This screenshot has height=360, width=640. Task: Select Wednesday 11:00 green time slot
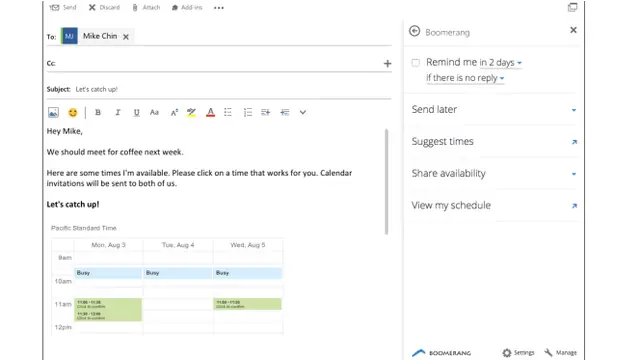[x=247, y=304]
